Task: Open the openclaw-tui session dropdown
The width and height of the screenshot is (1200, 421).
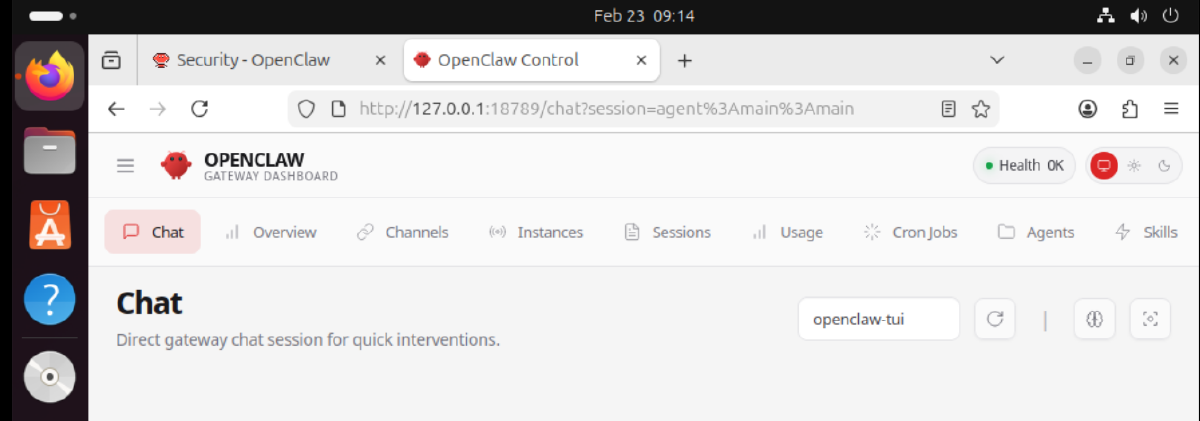Action: [879, 319]
